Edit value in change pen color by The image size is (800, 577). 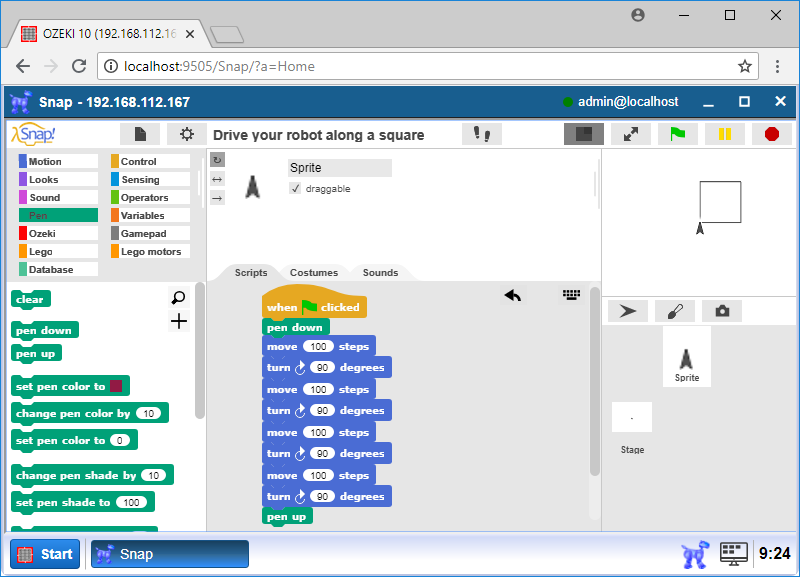(x=148, y=413)
